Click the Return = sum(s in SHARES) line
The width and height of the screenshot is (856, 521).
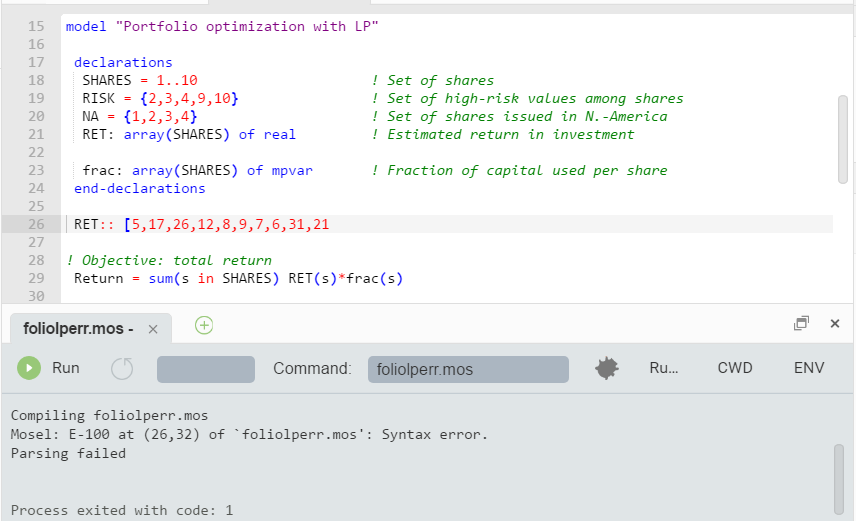pyautogui.click(x=239, y=279)
